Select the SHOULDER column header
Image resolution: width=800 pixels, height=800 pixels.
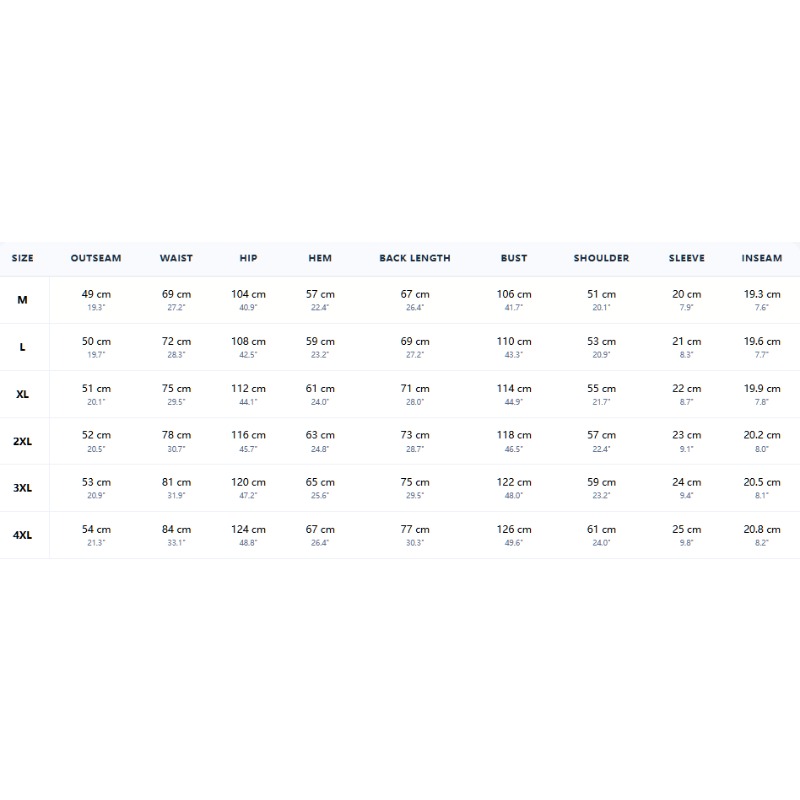tap(601, 258)
